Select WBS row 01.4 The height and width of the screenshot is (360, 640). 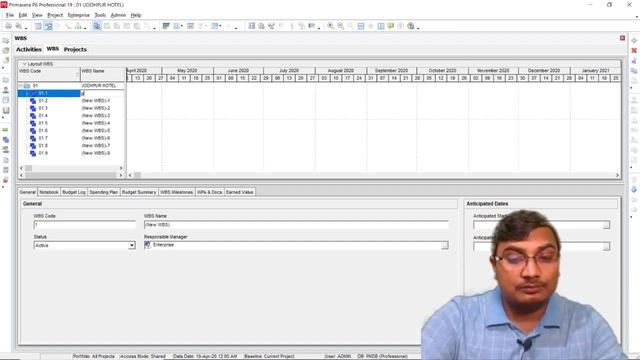pos(71,116)
